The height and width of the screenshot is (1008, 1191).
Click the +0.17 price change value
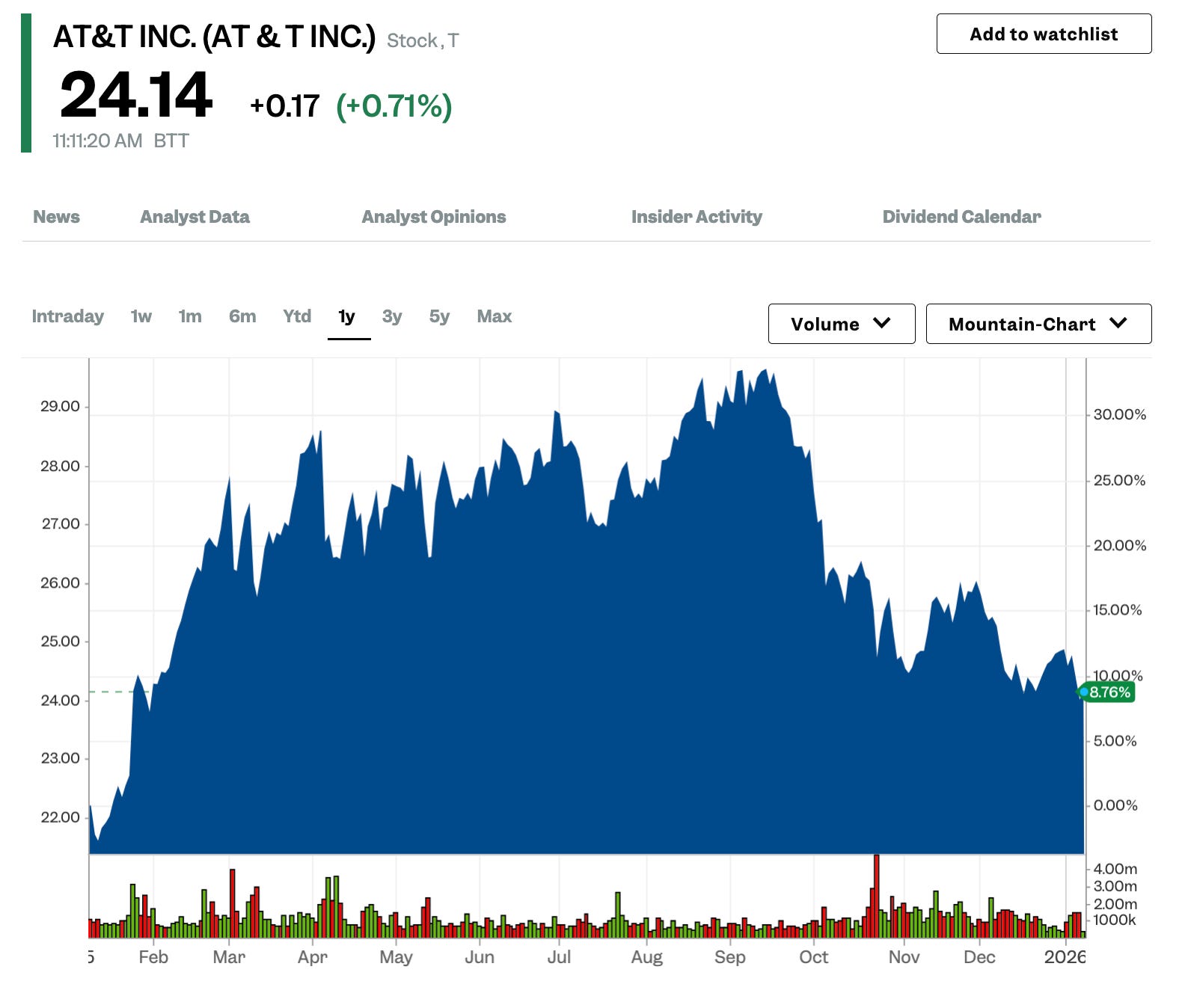285,106
